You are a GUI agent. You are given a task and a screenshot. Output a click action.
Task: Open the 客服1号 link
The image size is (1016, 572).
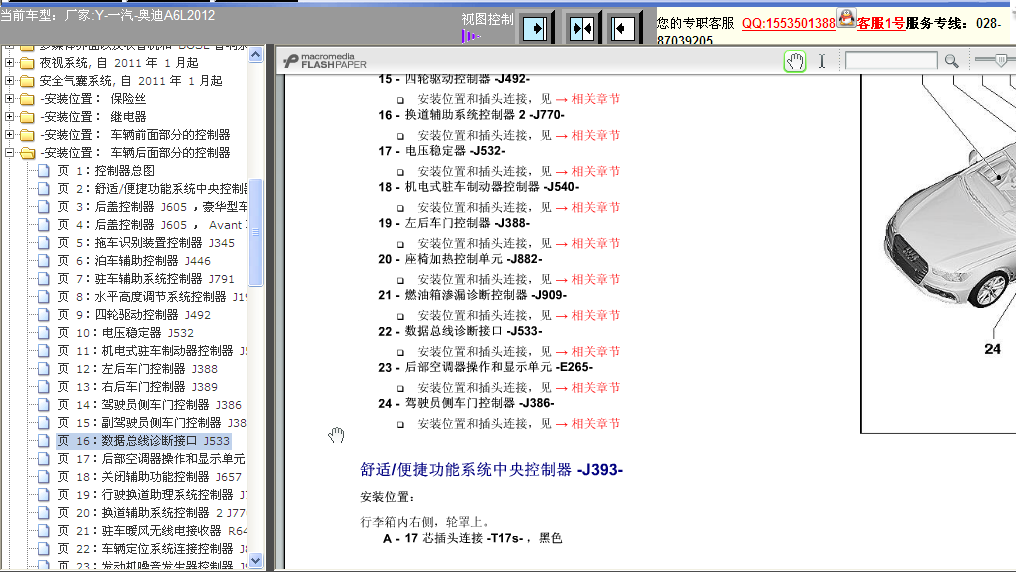(881, 23)
